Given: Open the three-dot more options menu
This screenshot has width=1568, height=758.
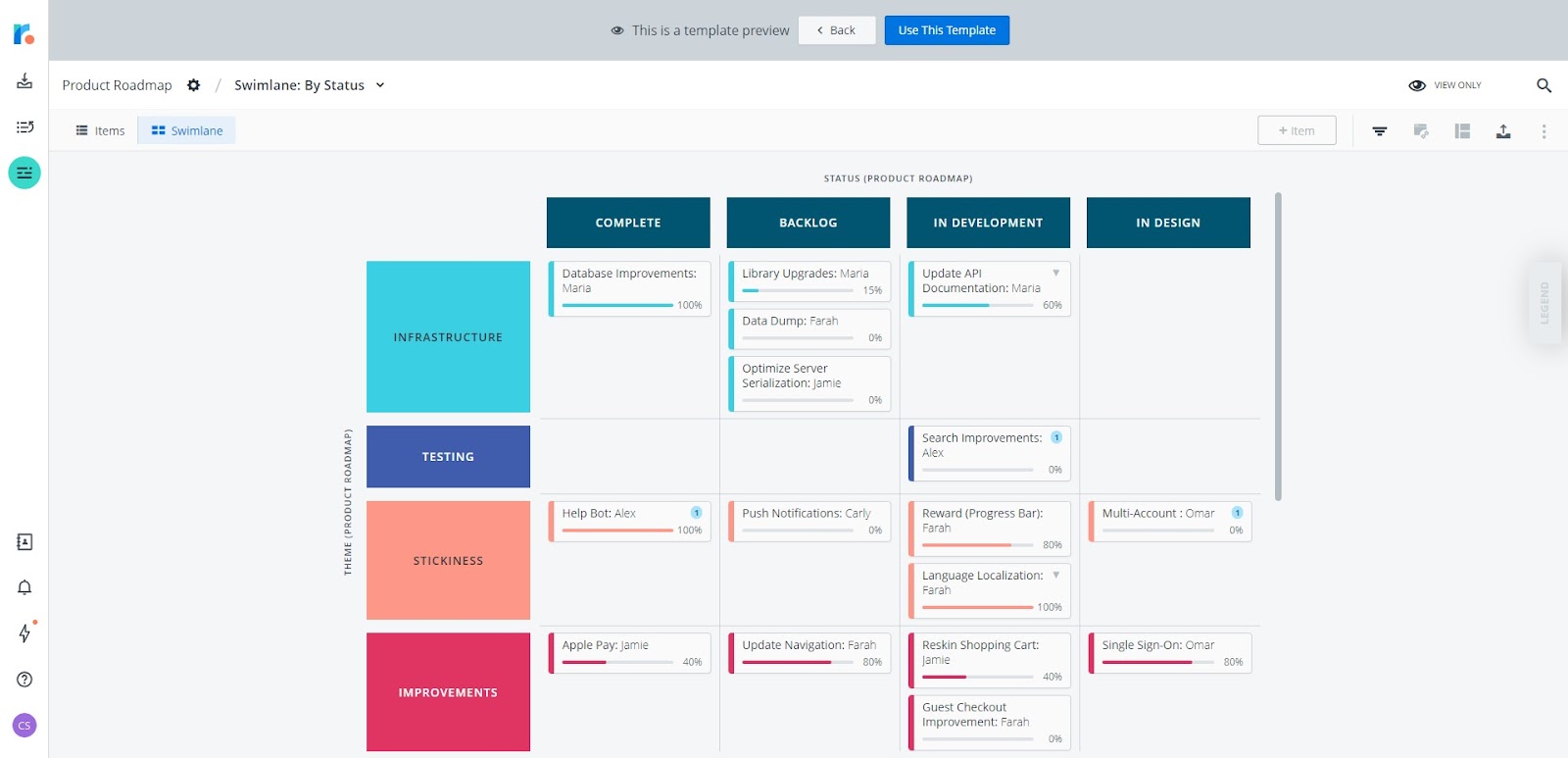Looking at the screenshot, I should coord(1543,130).
